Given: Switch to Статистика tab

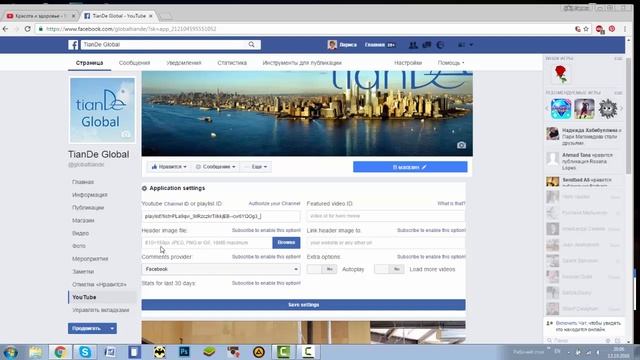Looking at the screenshot, I should pyautogui.click(x=232, y=63).
